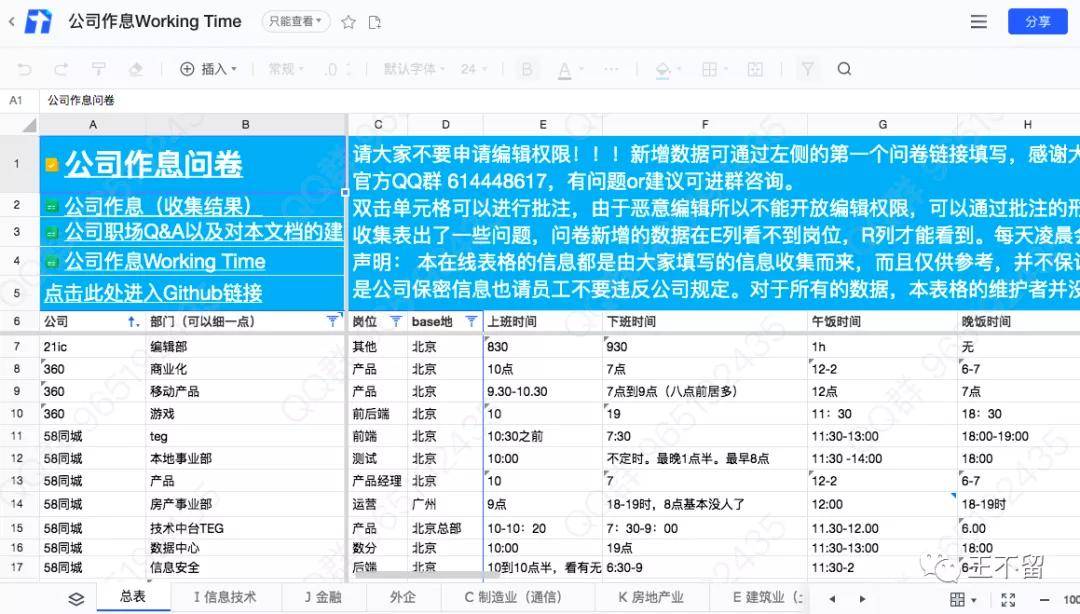The image size is (1080, 614).
Task: Click the merge cells icon
Action: tap(755, 69)
